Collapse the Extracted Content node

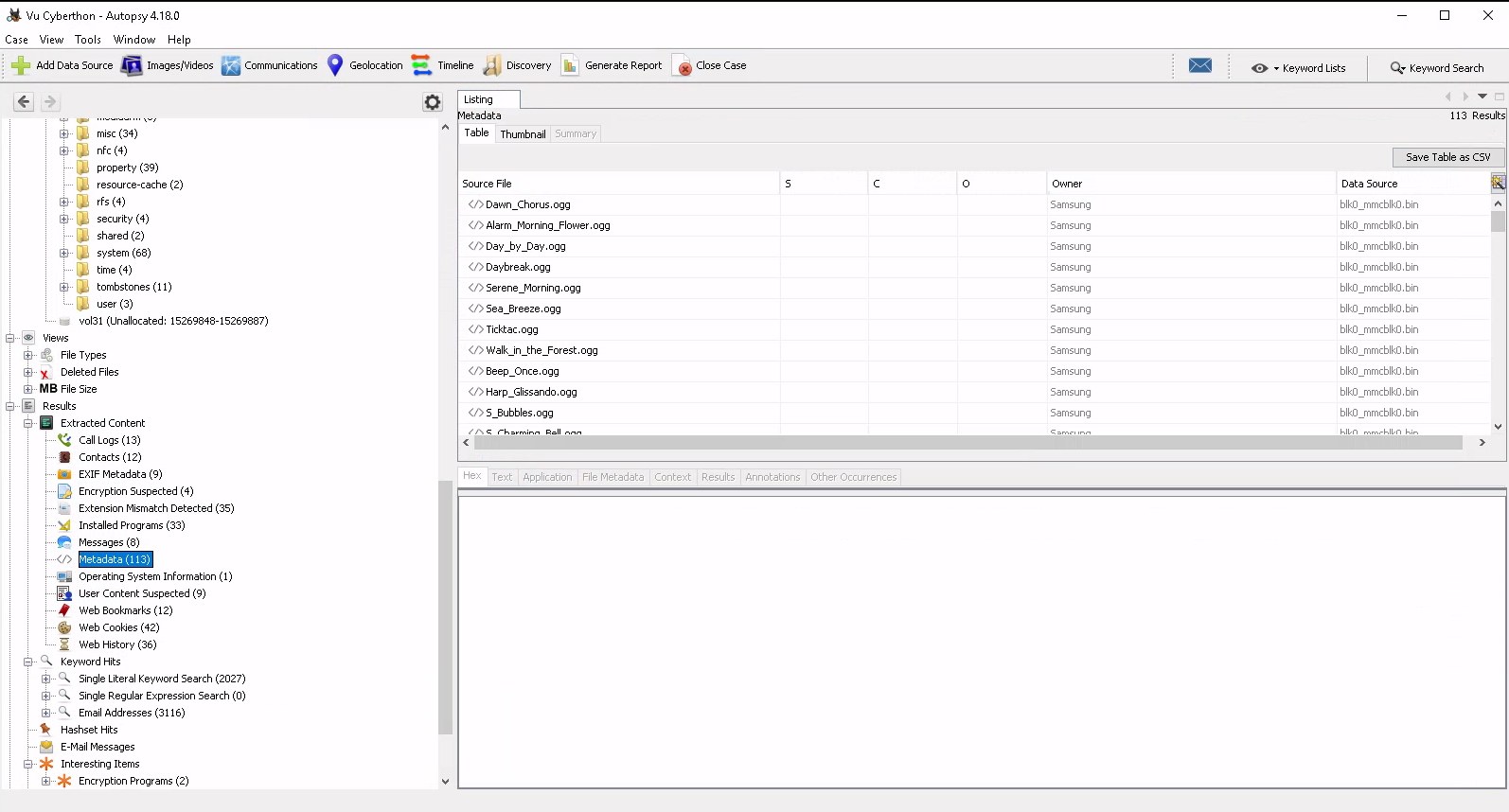click(28, 423)
